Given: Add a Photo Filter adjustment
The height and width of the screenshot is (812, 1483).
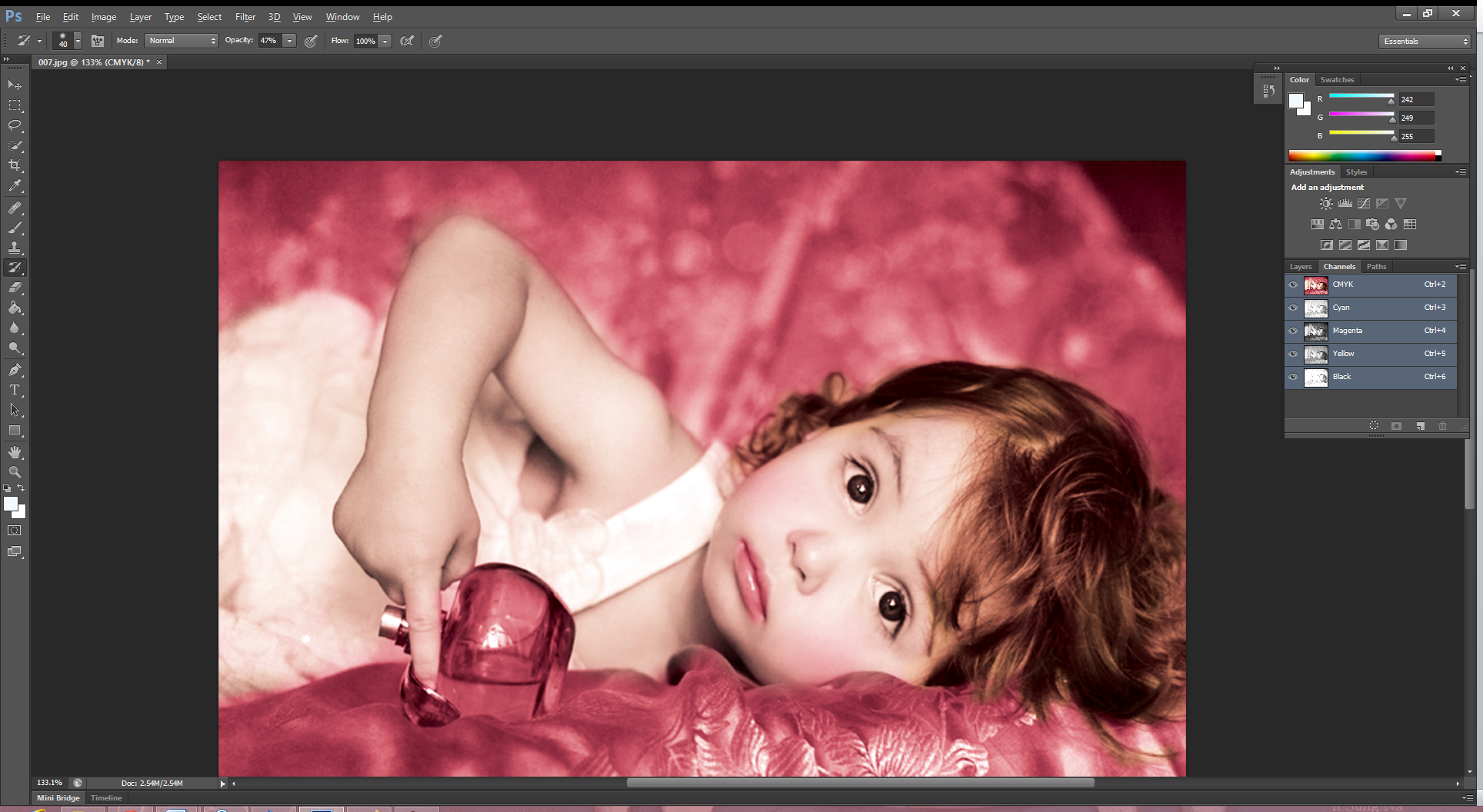Looking at the screenshot, I should pos(1373,225).
